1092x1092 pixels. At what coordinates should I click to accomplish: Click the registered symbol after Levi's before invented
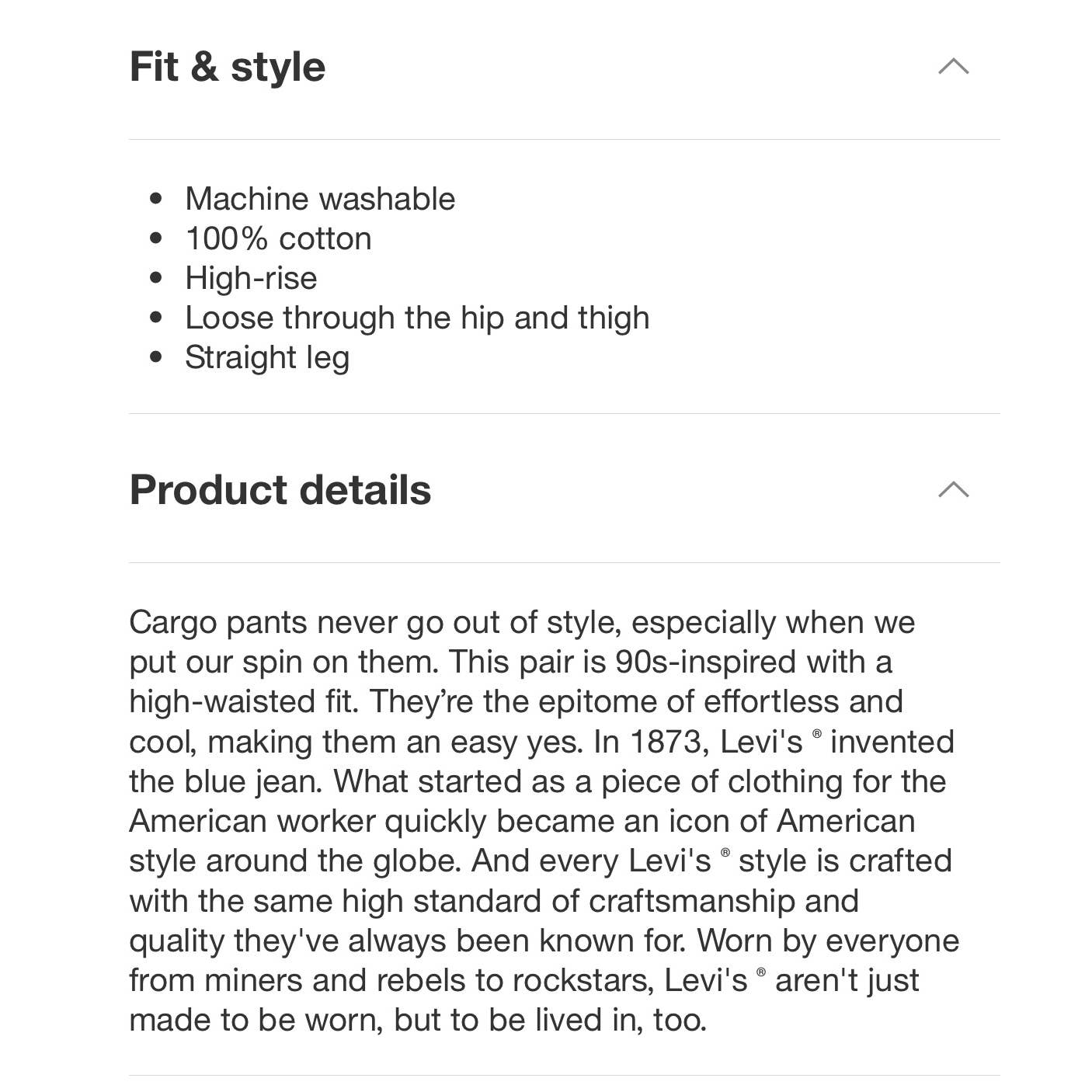coord(817,733)
